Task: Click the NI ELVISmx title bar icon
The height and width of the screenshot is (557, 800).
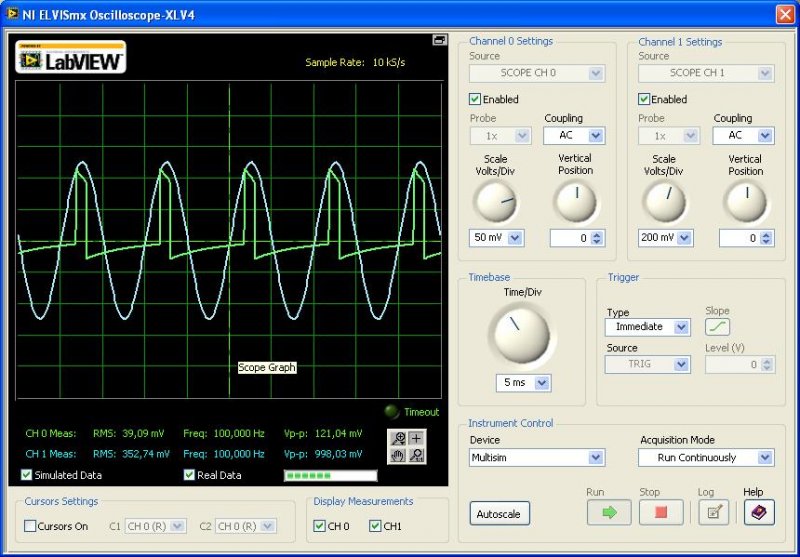Action: coord(12,14)
